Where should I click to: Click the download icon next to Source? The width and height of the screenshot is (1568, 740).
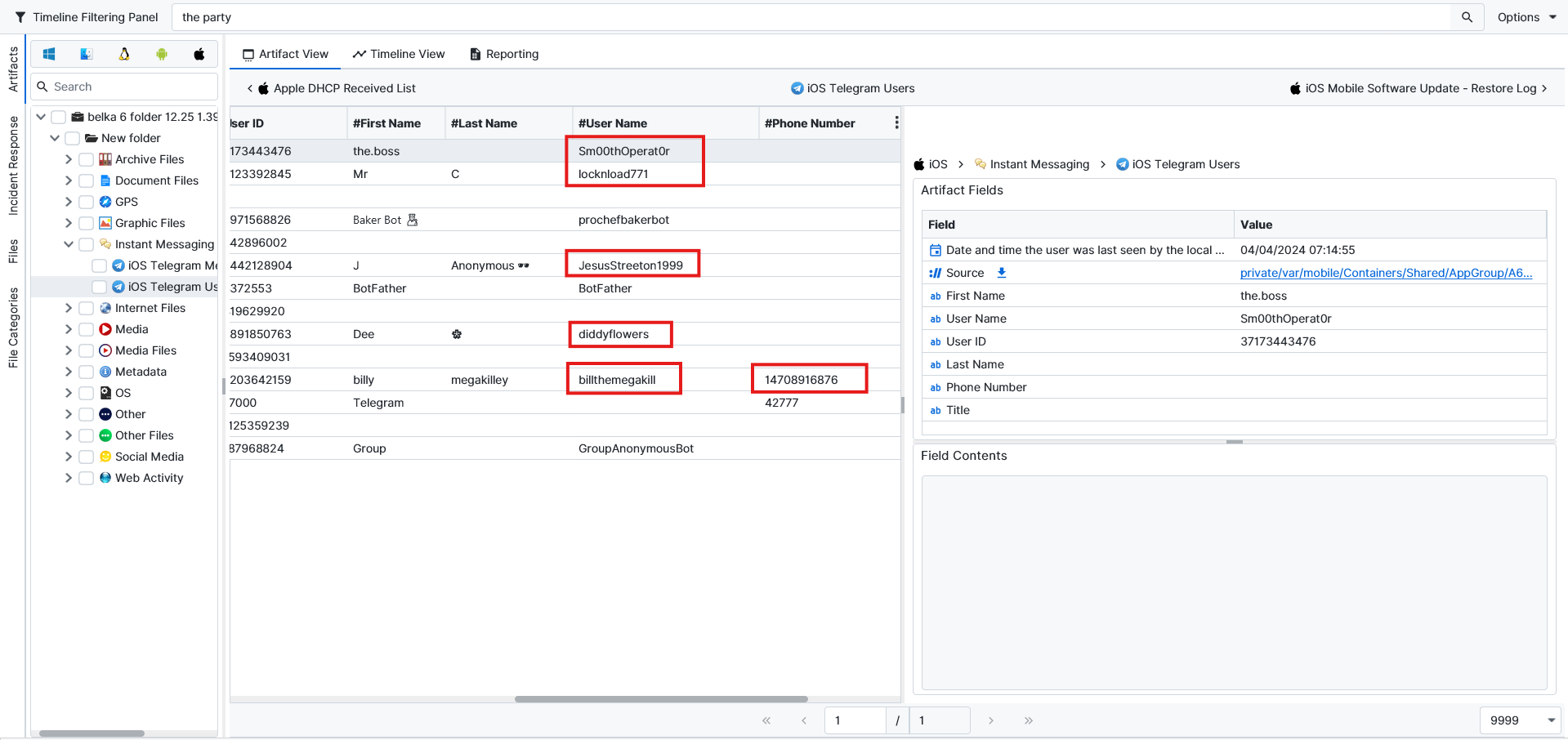[x=1001, y=273]
